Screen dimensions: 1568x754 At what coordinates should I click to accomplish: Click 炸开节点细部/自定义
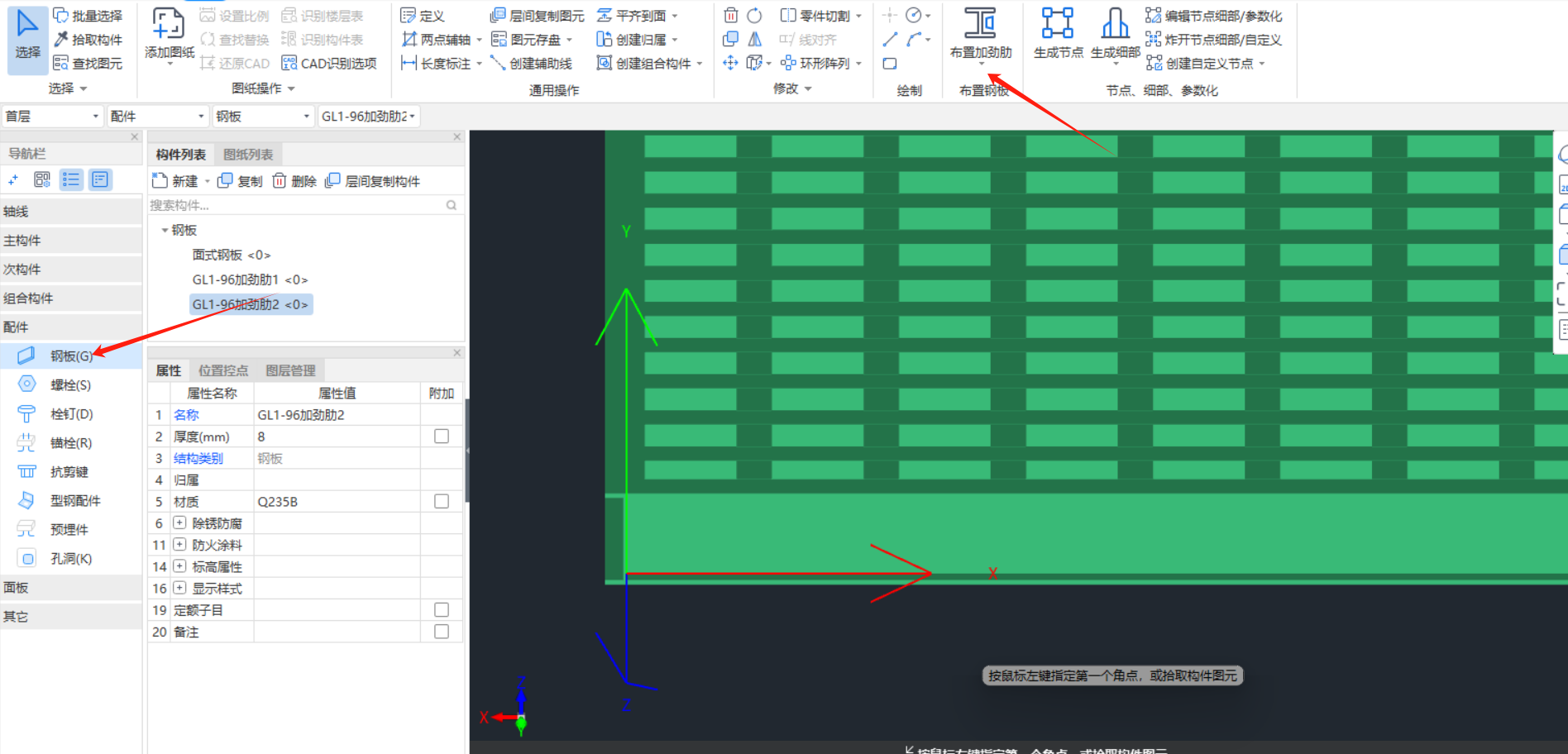tap(1214, 40)
